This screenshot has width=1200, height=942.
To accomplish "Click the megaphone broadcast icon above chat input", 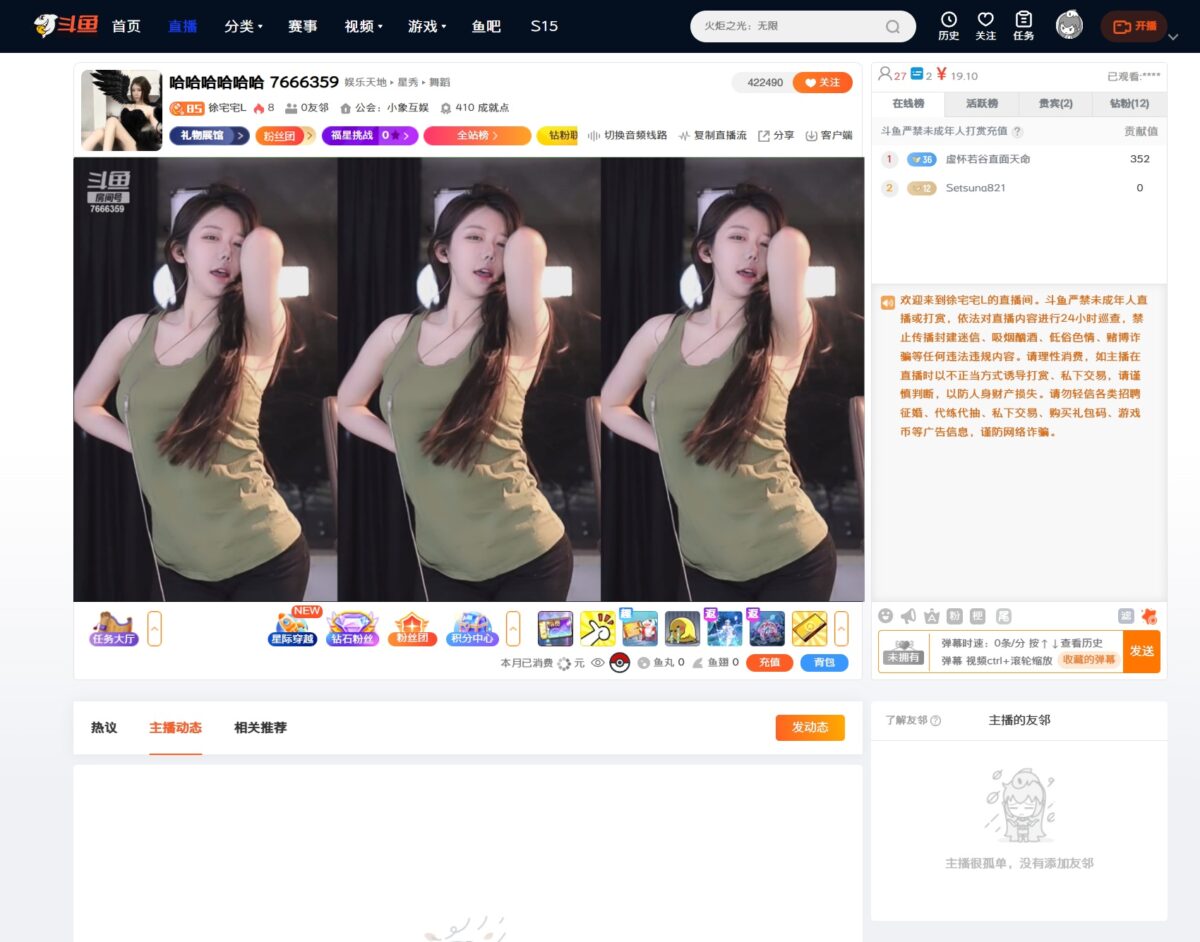I will tap(908, 614).
